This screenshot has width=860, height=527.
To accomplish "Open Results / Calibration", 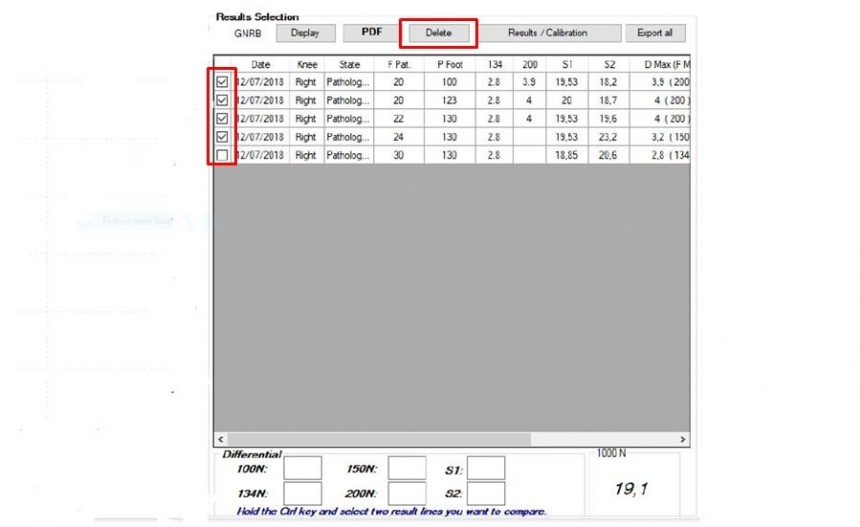I will [x=547, y=33].
